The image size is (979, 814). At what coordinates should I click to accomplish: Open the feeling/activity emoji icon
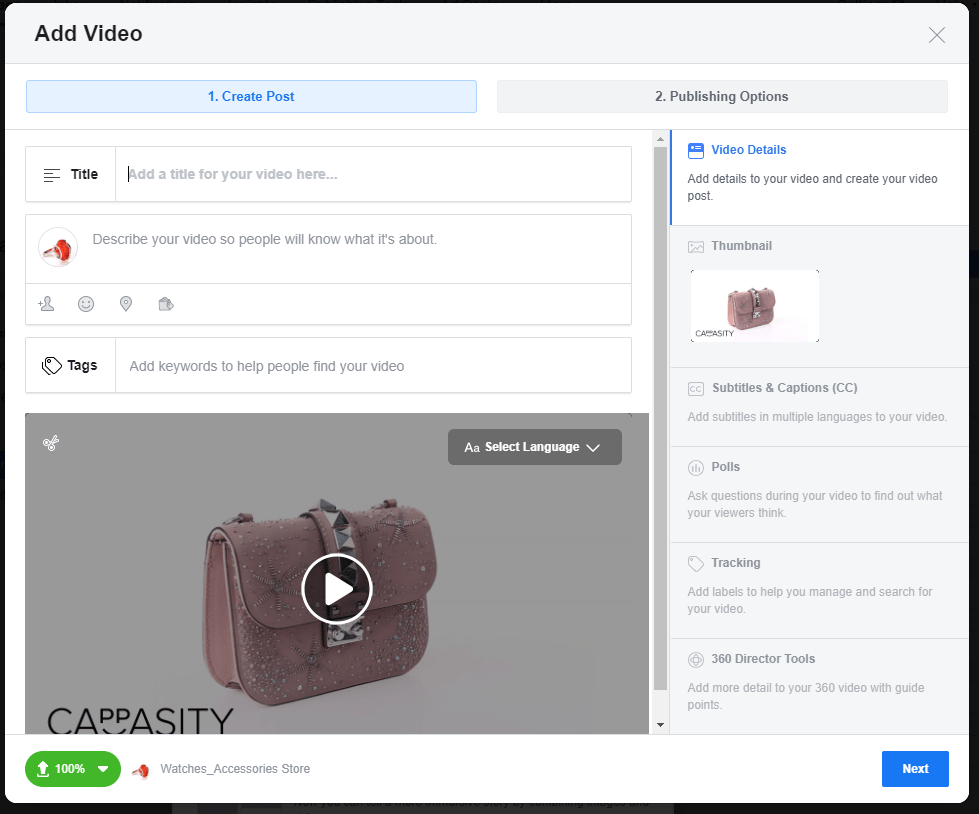tap(86, 304)
